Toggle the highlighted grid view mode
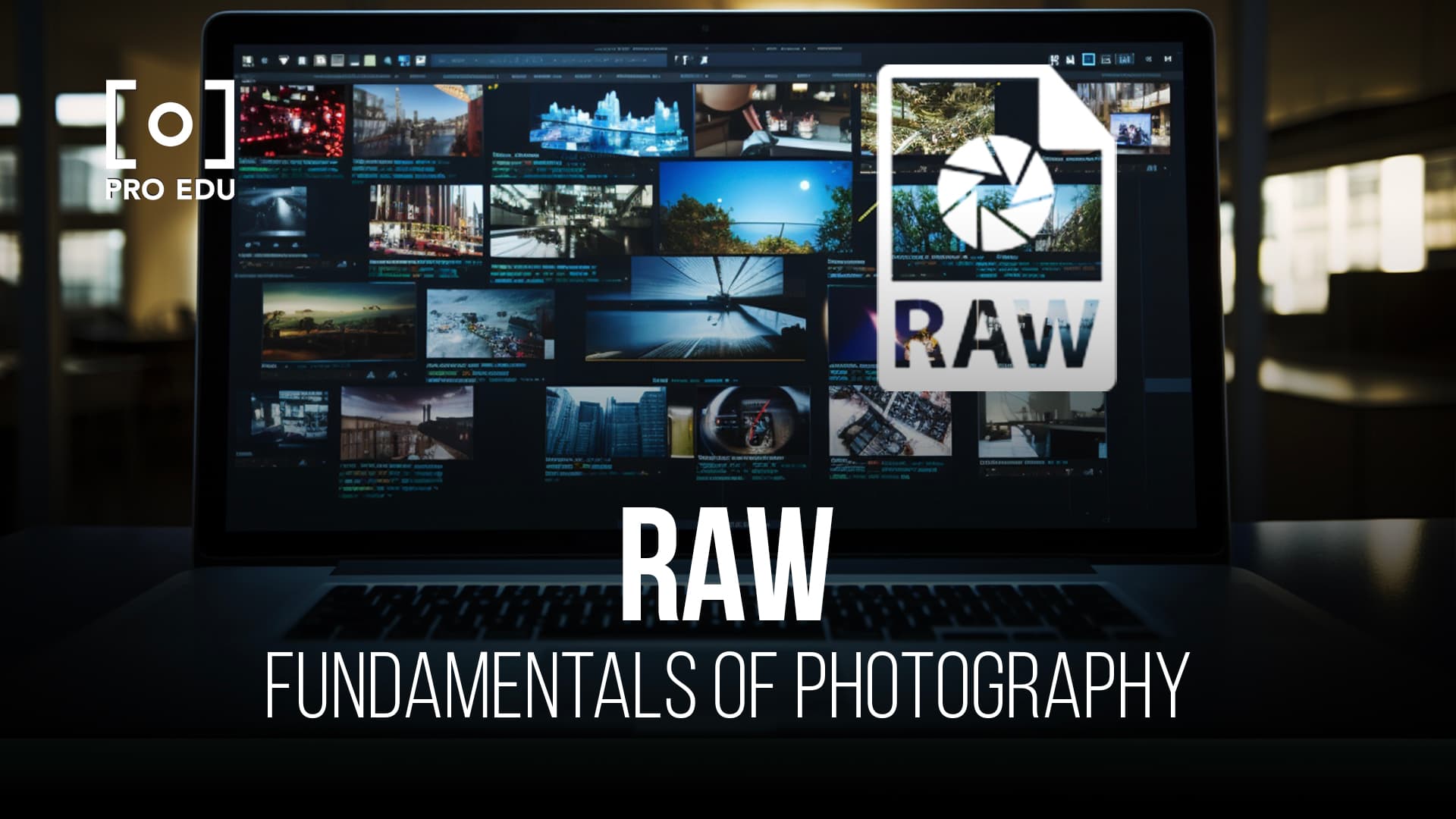 click(x=1089, y=60)
